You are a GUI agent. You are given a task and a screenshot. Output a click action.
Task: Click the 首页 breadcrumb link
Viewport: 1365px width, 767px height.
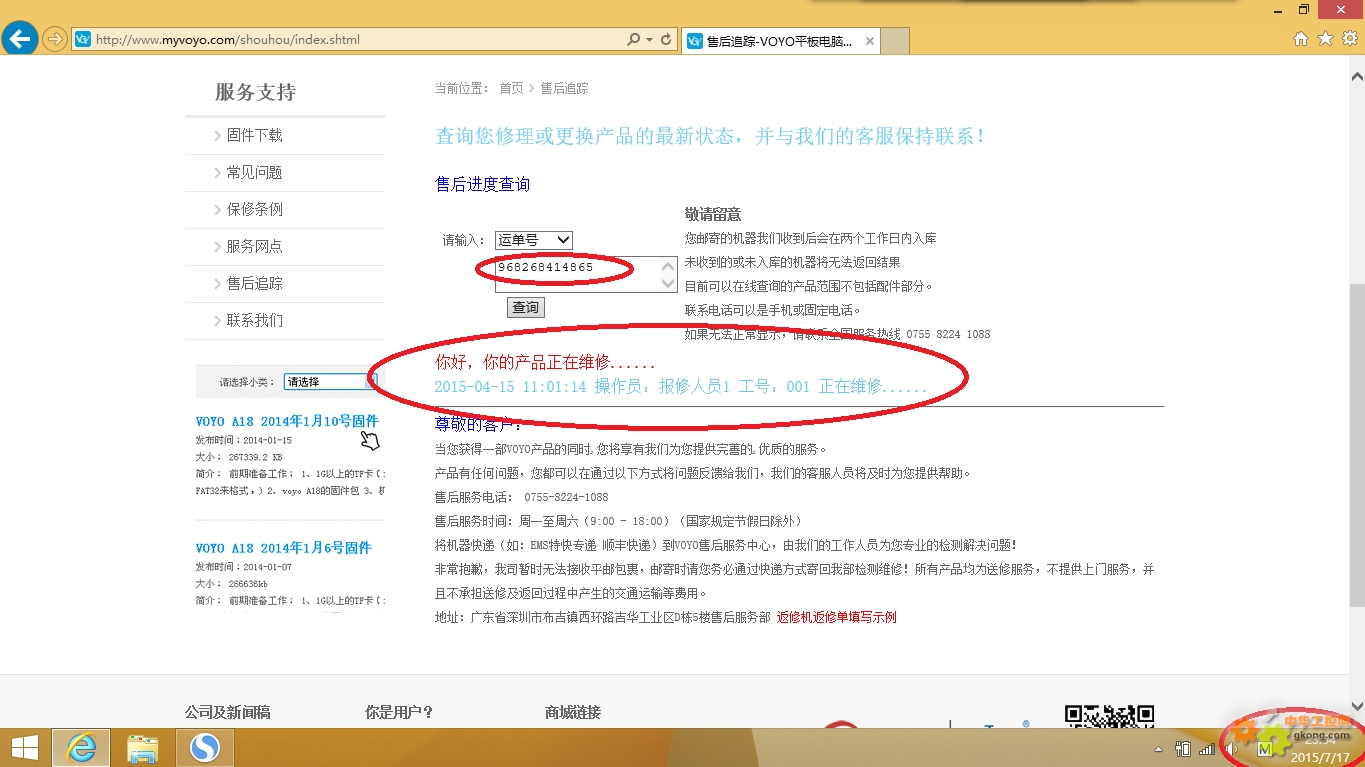(511, 88)
